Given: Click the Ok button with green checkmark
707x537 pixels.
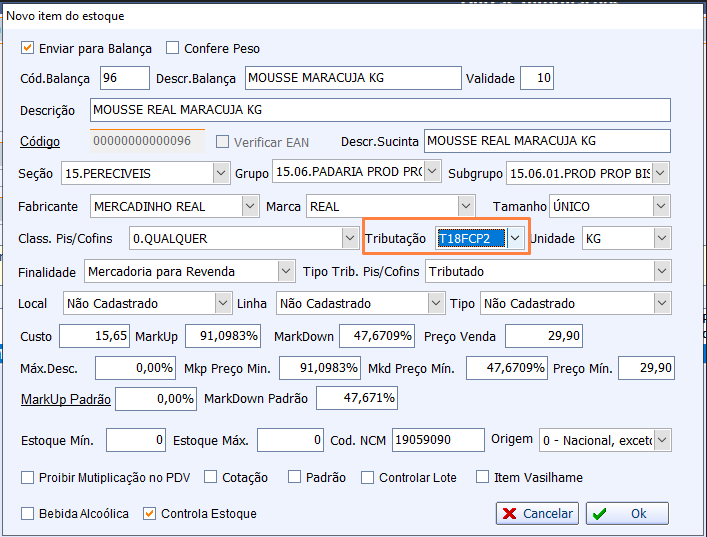Looking at the screenshot, I should [x=627, y=513].
